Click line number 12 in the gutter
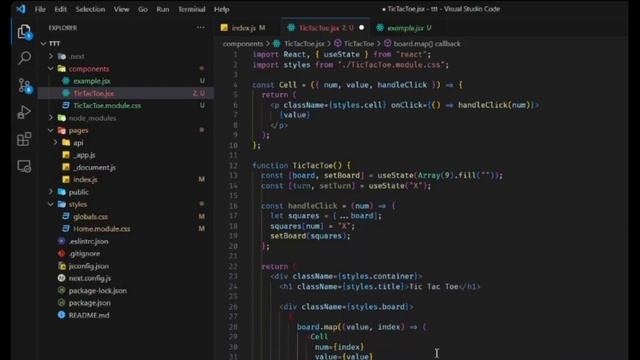 233,165
